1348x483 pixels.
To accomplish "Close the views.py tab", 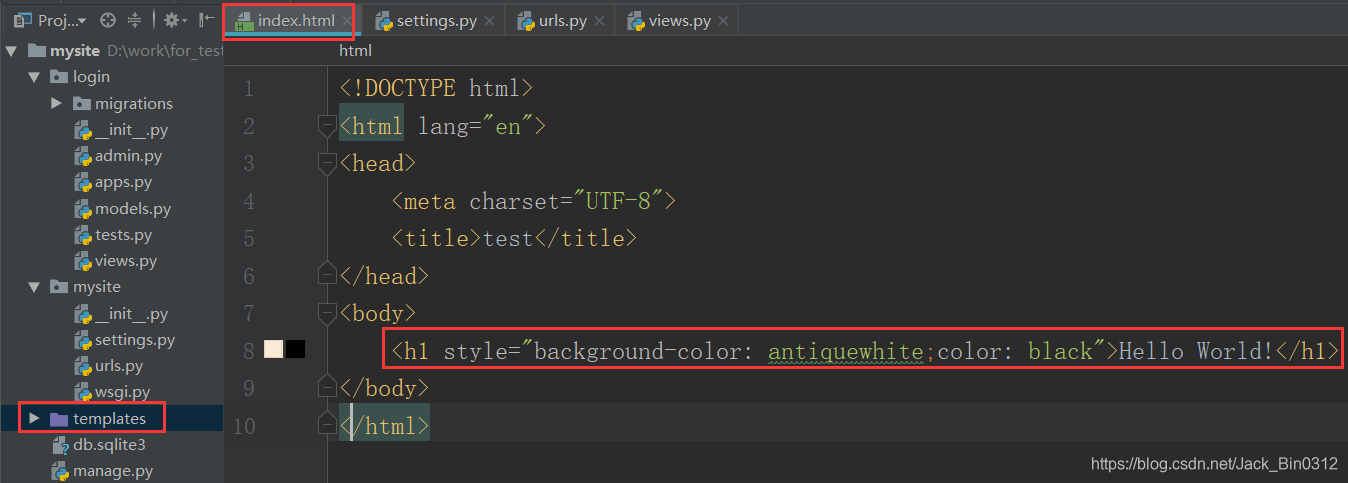I will point(723,20).
